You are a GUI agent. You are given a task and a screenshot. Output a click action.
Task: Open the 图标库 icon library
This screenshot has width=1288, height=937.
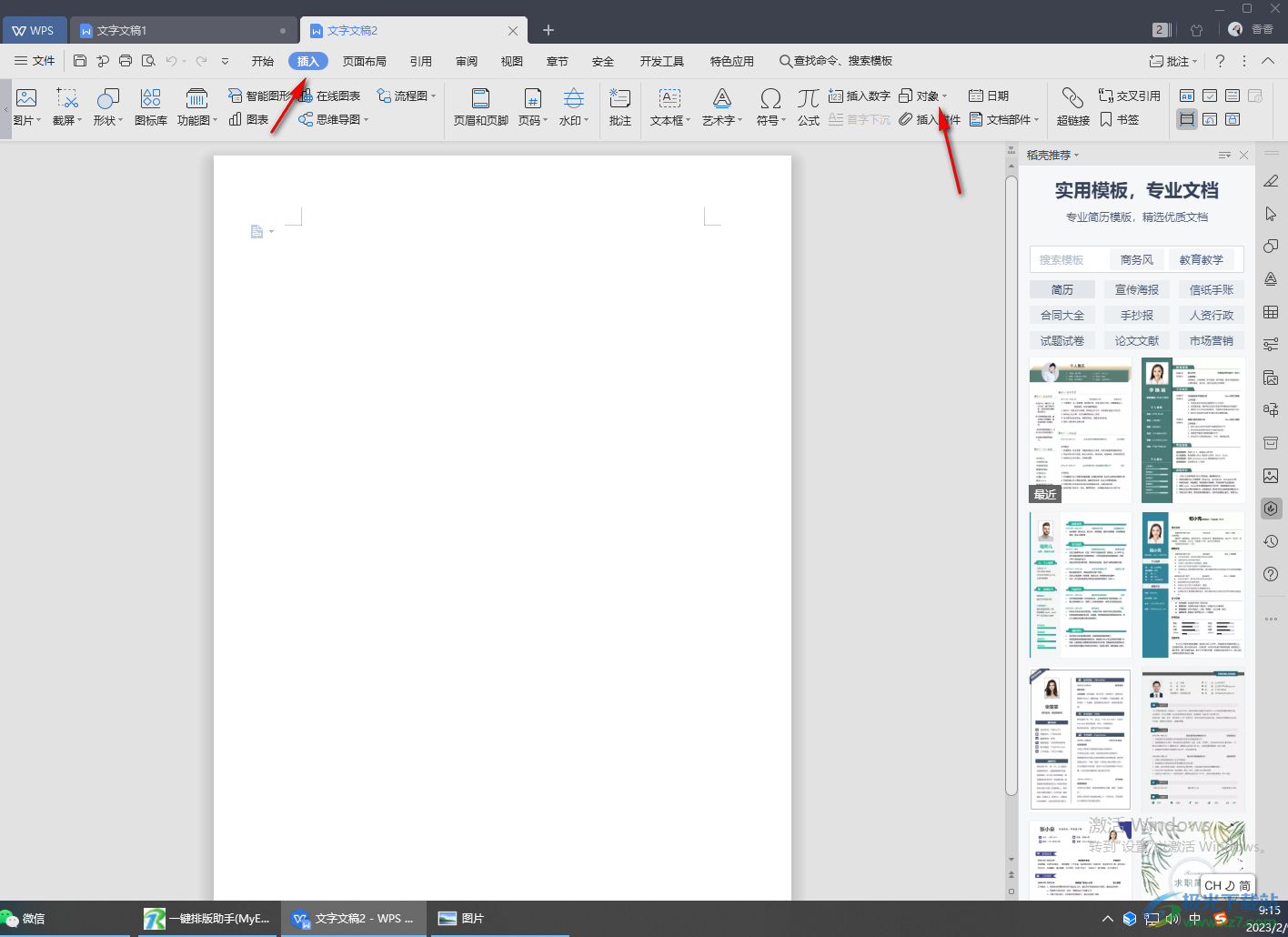(x=151, y=107)
